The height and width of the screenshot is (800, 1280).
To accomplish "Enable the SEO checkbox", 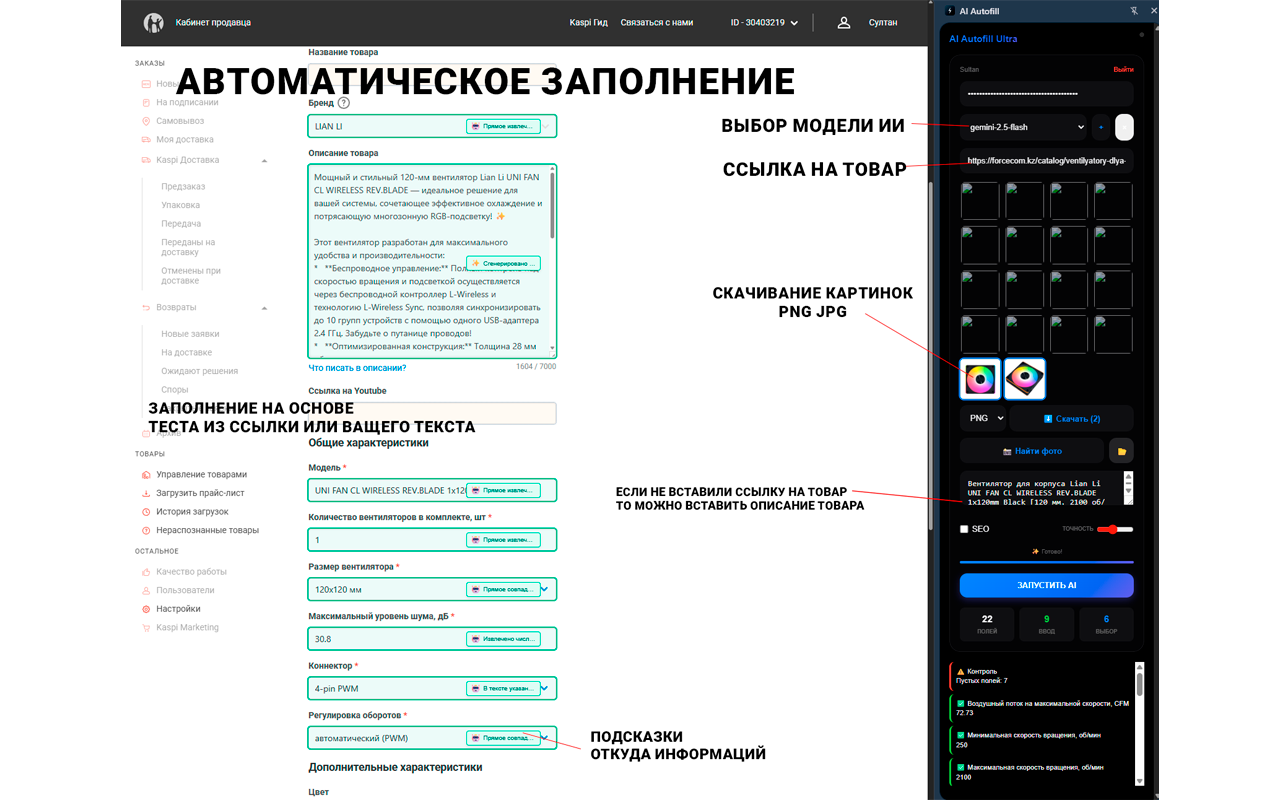I will click(x=964, y=529).
